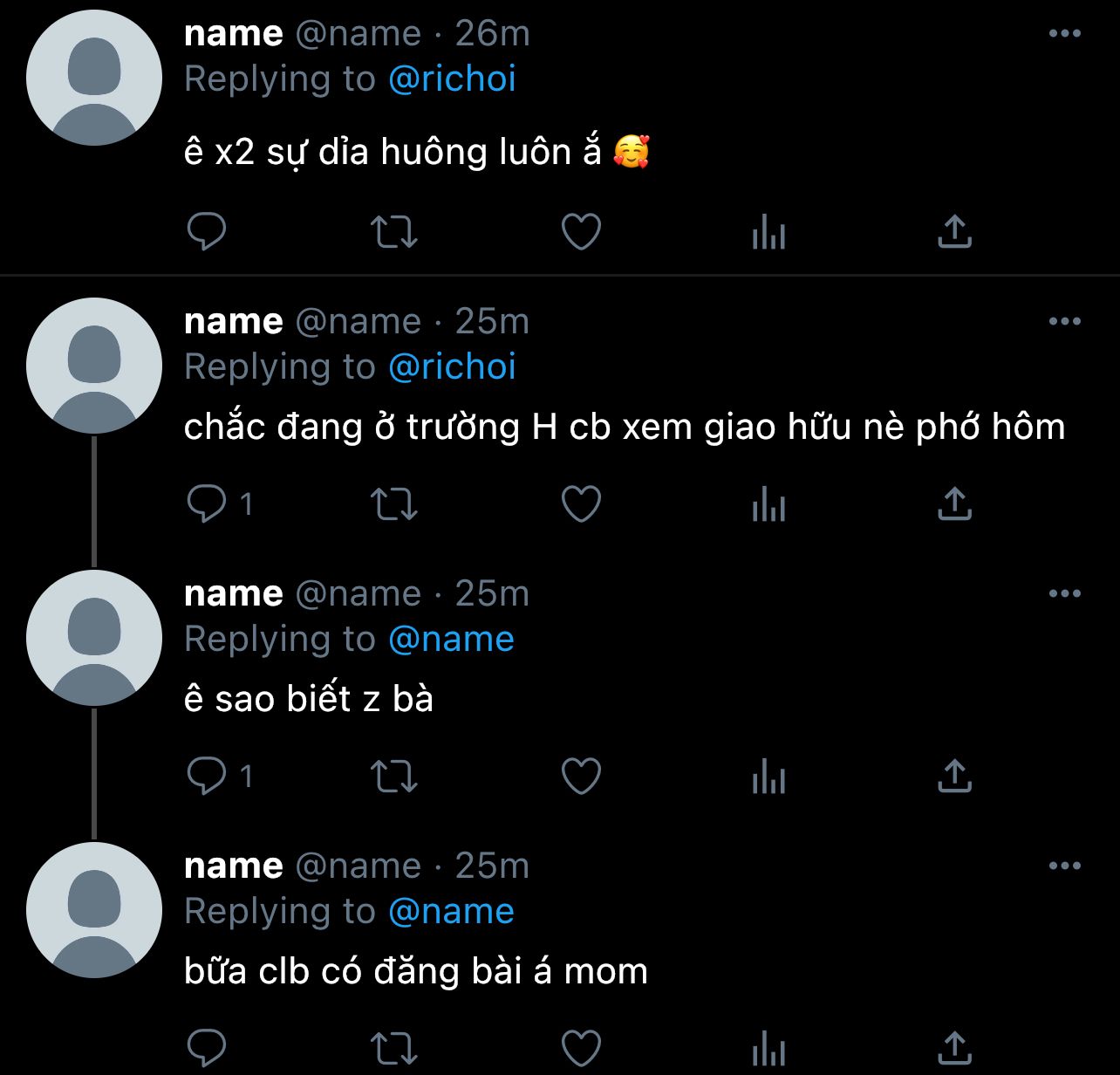The width and height of the screenshot is (1120, 1075).
Task: Open more menu on 'chắc đang ở trường' tweet
Action: [x=1064, y=322]
